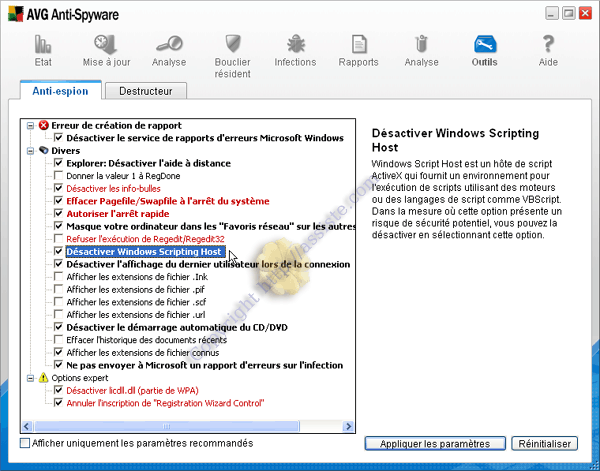Image resolution: width=600 pixels, height=471 pixels.
Task: Uncheck Désactiver les info-bulles
Action: click(58, 188)
